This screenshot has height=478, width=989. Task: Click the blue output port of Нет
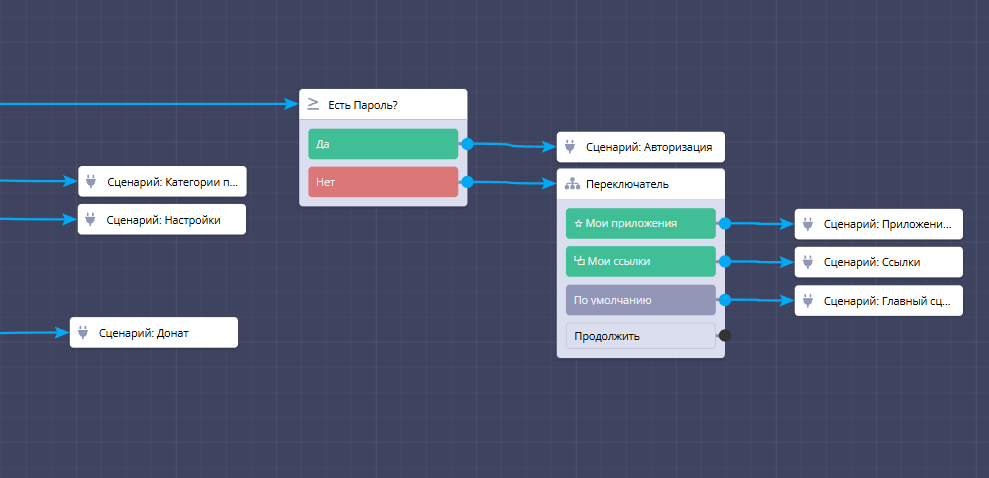click(466, 182)
